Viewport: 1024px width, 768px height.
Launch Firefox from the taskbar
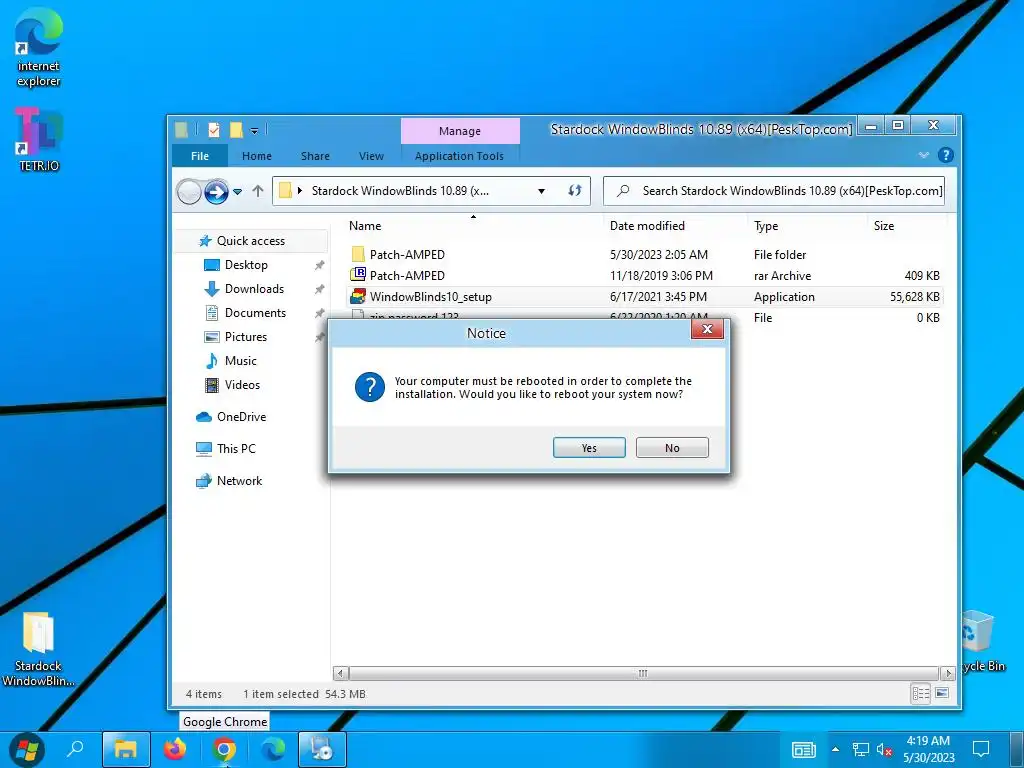(175, 749)
